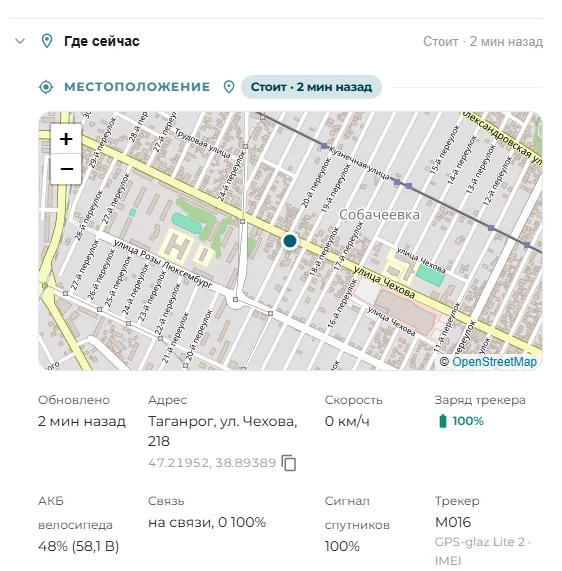
Task: Zoom out the map with minus button
Action: (x=66, y=169)
